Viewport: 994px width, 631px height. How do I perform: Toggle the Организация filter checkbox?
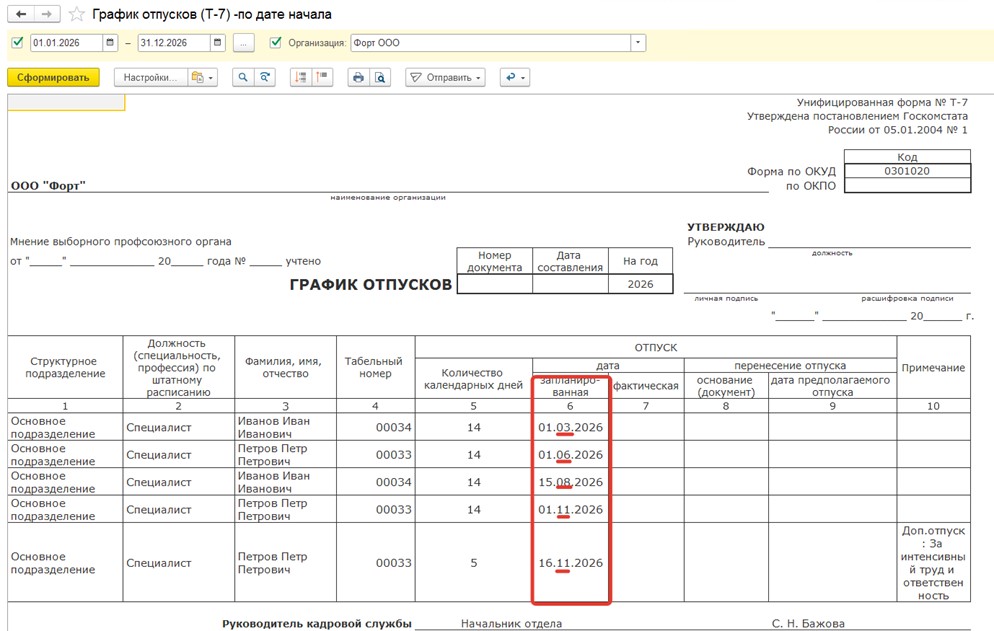[x=276, y=43]
